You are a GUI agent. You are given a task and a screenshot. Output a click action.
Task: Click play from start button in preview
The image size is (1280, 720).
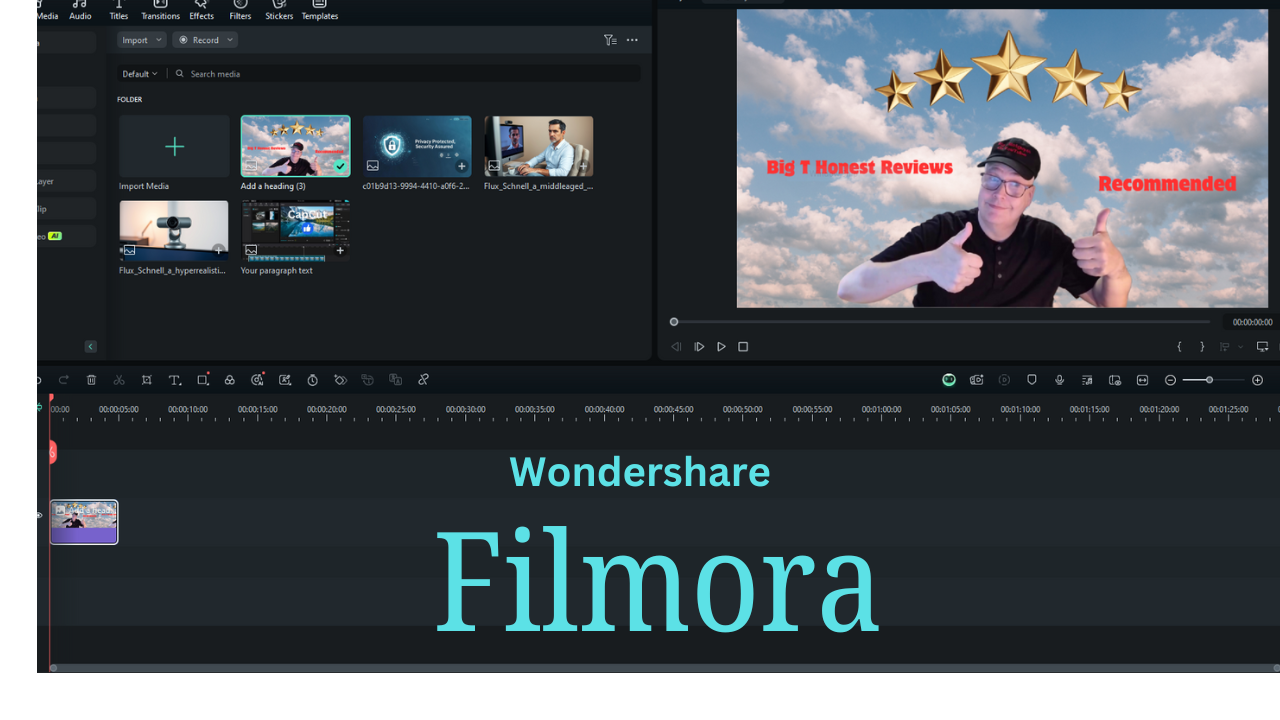tap(699, 347)
